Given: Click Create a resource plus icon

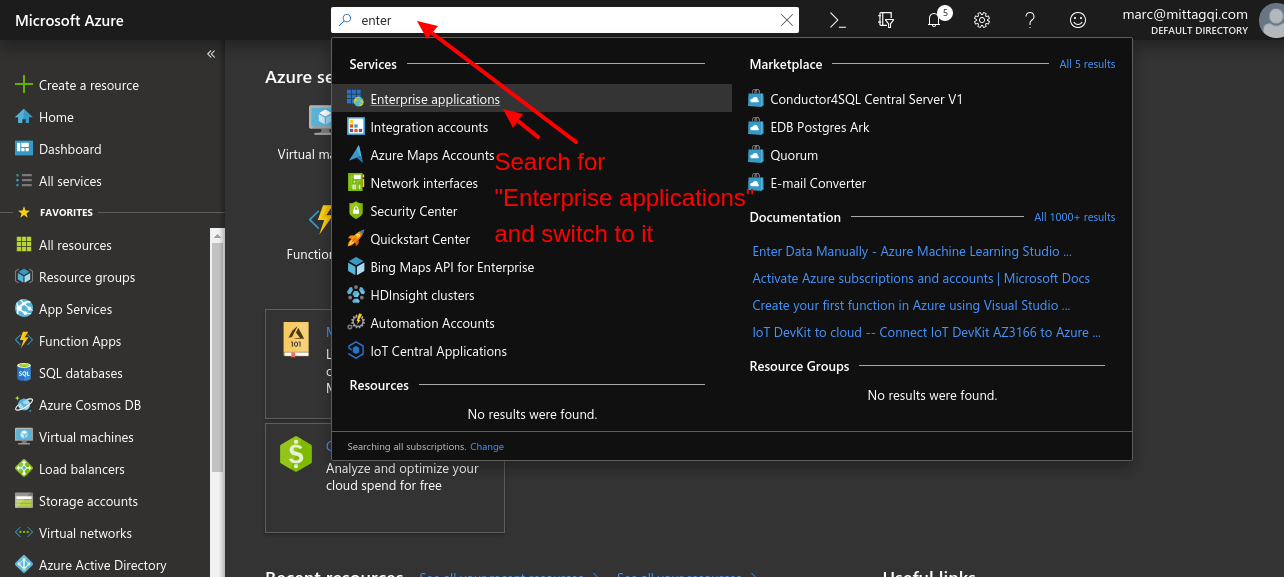Looking at the screenshot, I should (24, 85).
